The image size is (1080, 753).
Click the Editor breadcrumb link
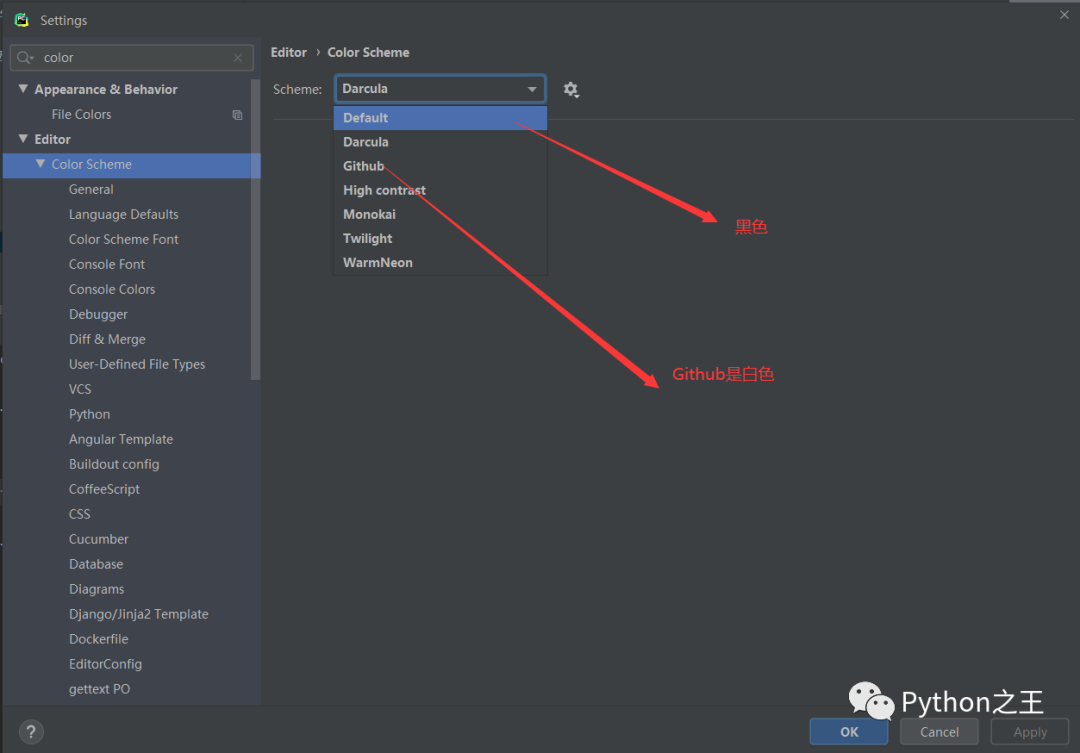(289, 52)
